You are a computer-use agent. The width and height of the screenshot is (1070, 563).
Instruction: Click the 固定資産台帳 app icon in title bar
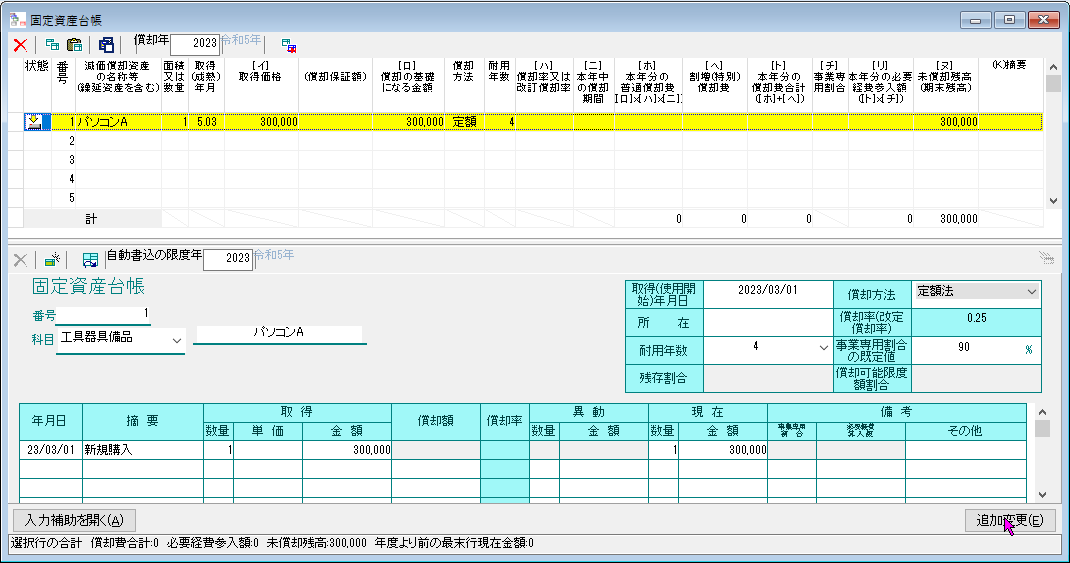point(18,20)
